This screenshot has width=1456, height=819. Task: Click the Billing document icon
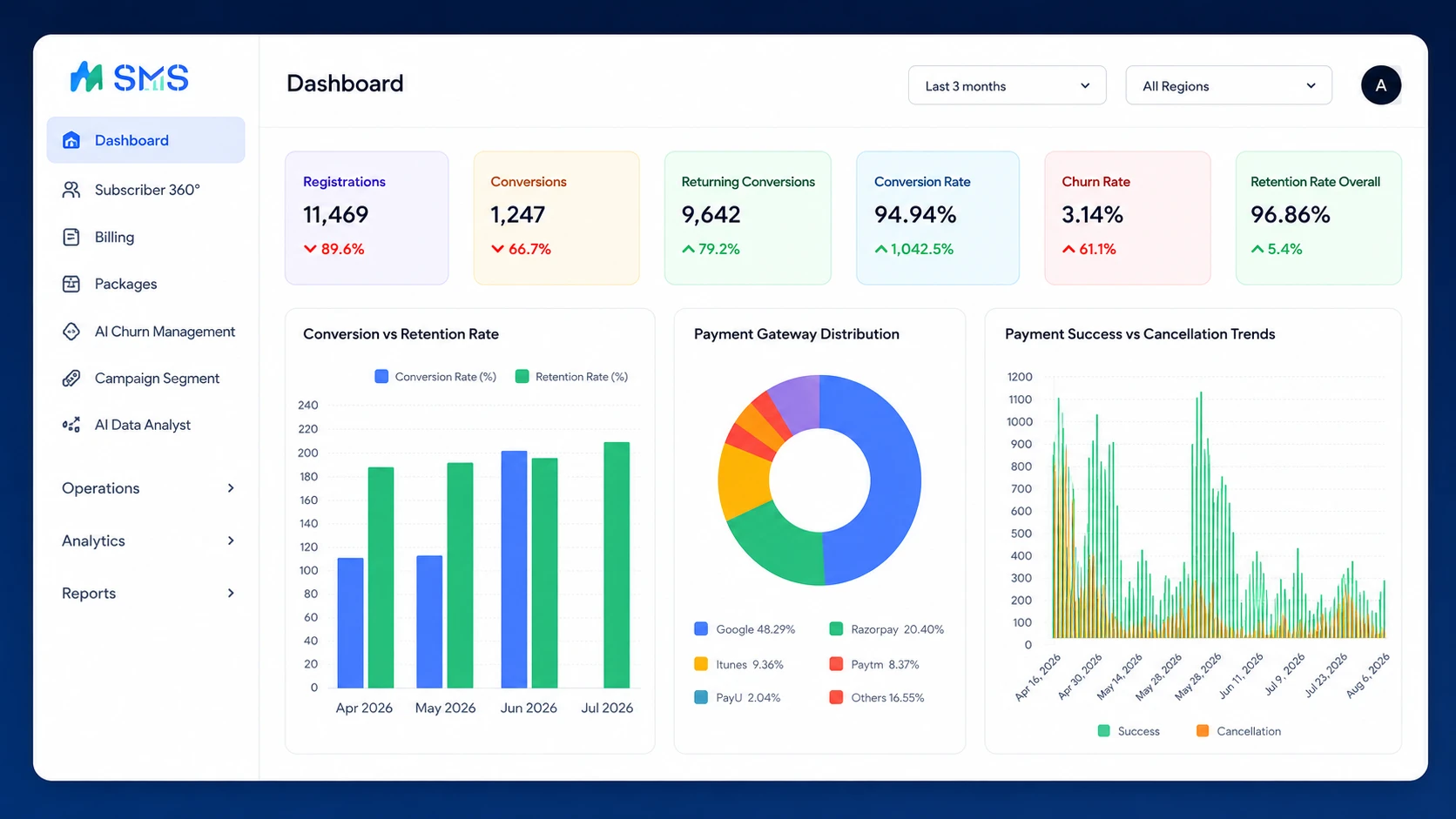[71, 237]
